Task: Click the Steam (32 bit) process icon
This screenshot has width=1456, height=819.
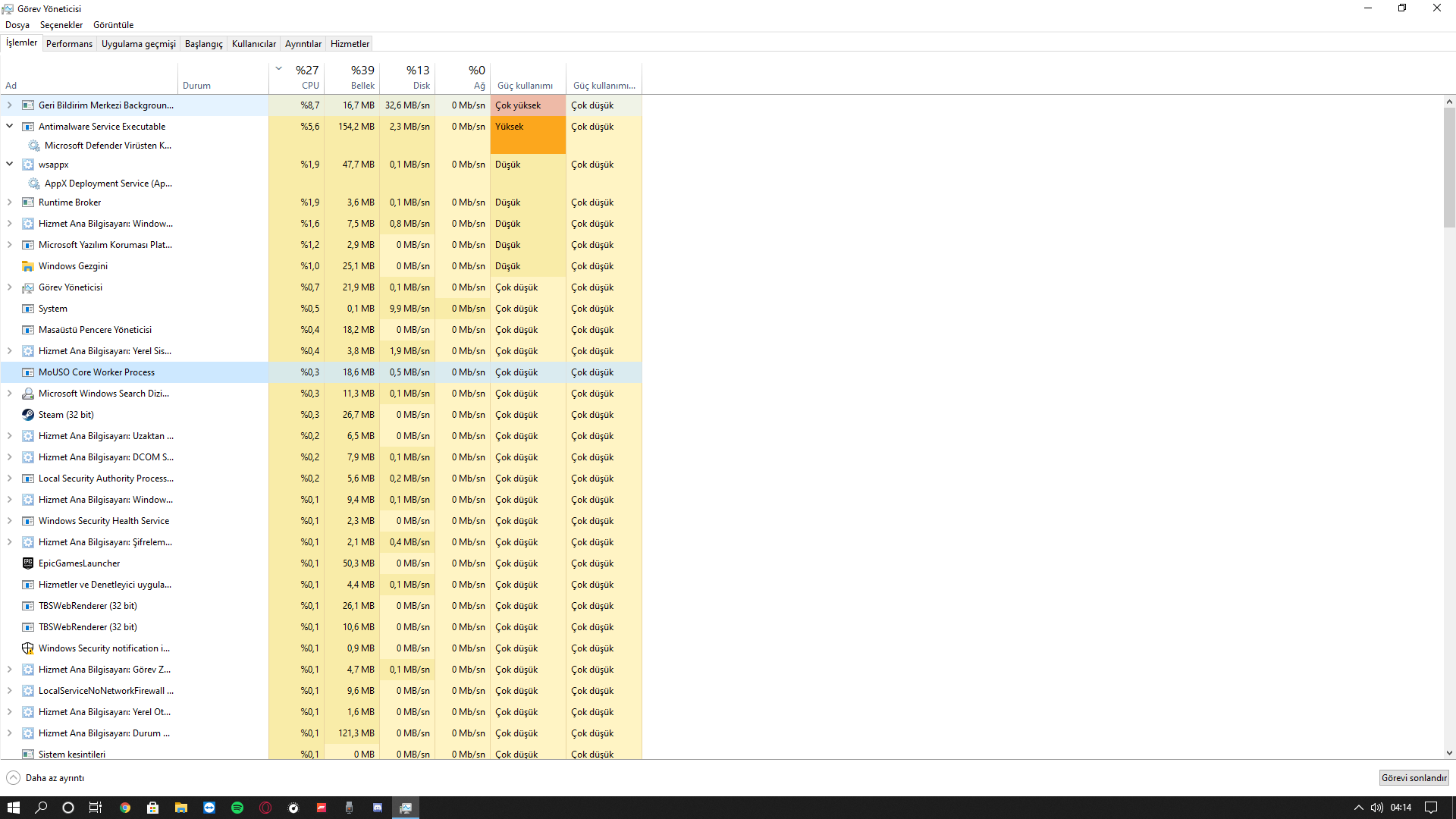Action: point(28,415)
